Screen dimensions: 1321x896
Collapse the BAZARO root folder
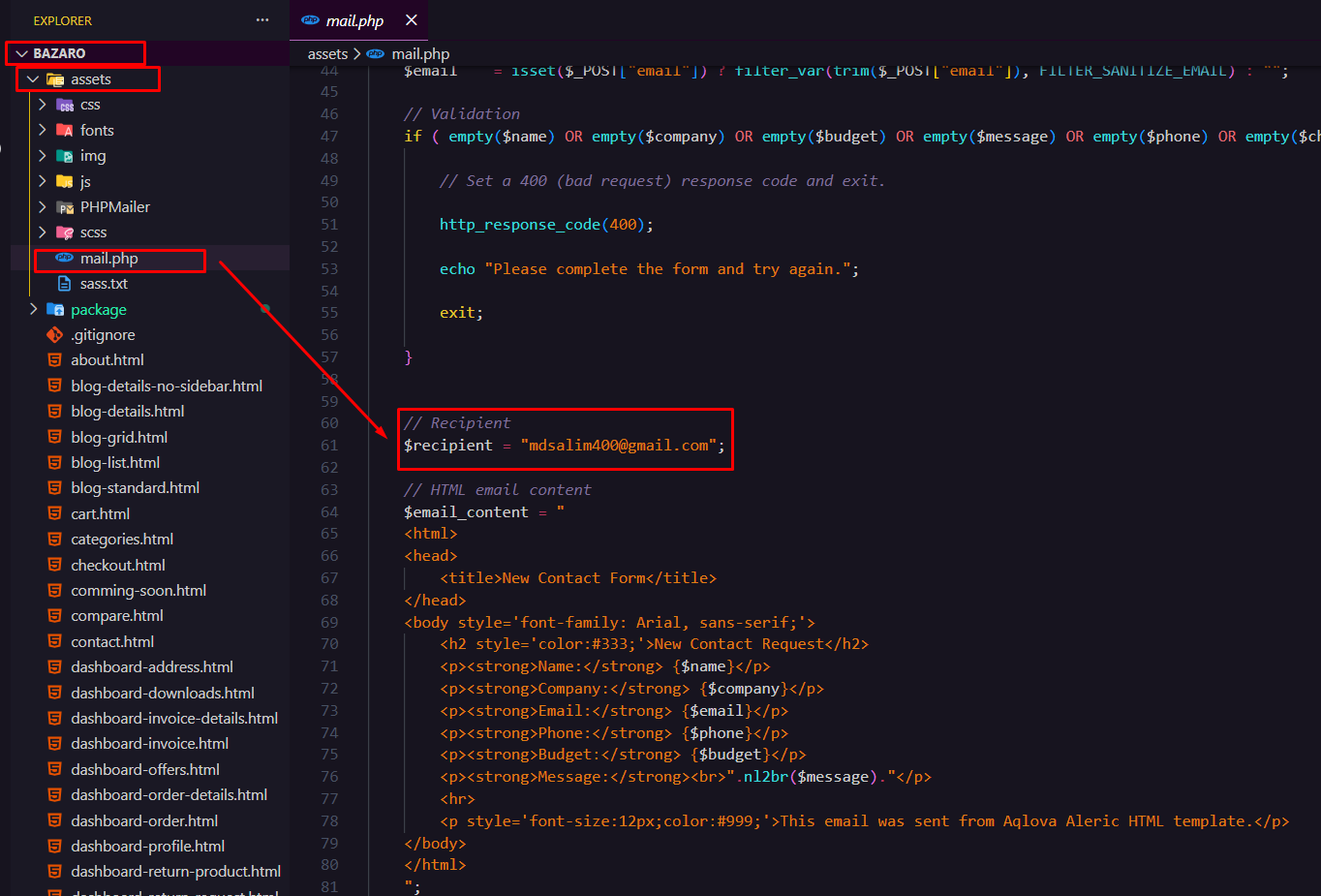[21, 53]
